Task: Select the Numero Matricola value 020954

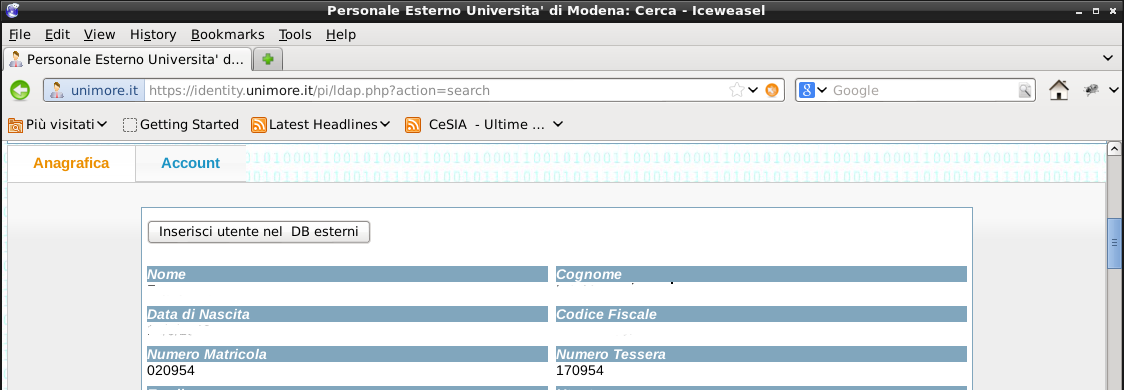Action: [x=171, y=371]
